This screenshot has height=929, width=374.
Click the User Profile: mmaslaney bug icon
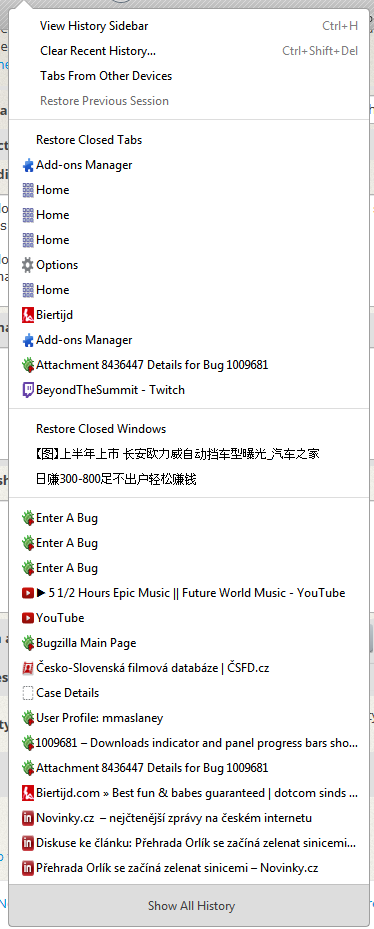28,717
